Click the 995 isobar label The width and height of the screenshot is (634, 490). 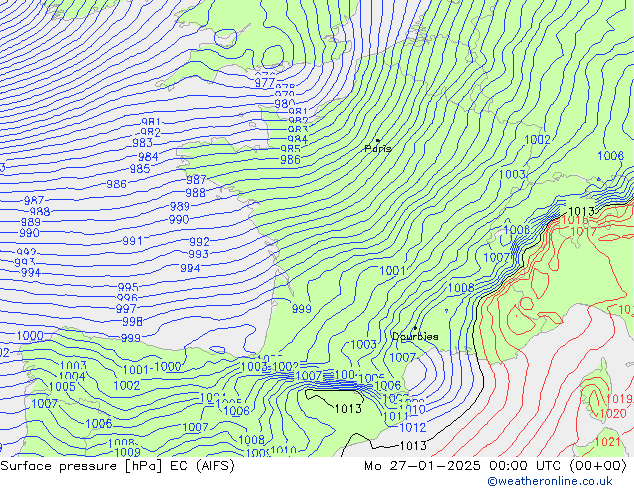tap(128, 287)
